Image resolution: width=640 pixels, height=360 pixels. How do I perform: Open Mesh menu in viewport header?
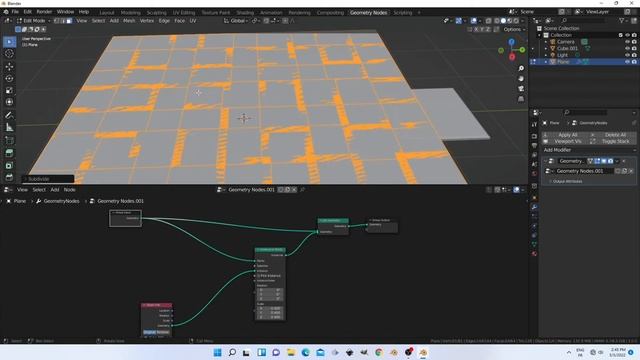(x=129, y=20)
